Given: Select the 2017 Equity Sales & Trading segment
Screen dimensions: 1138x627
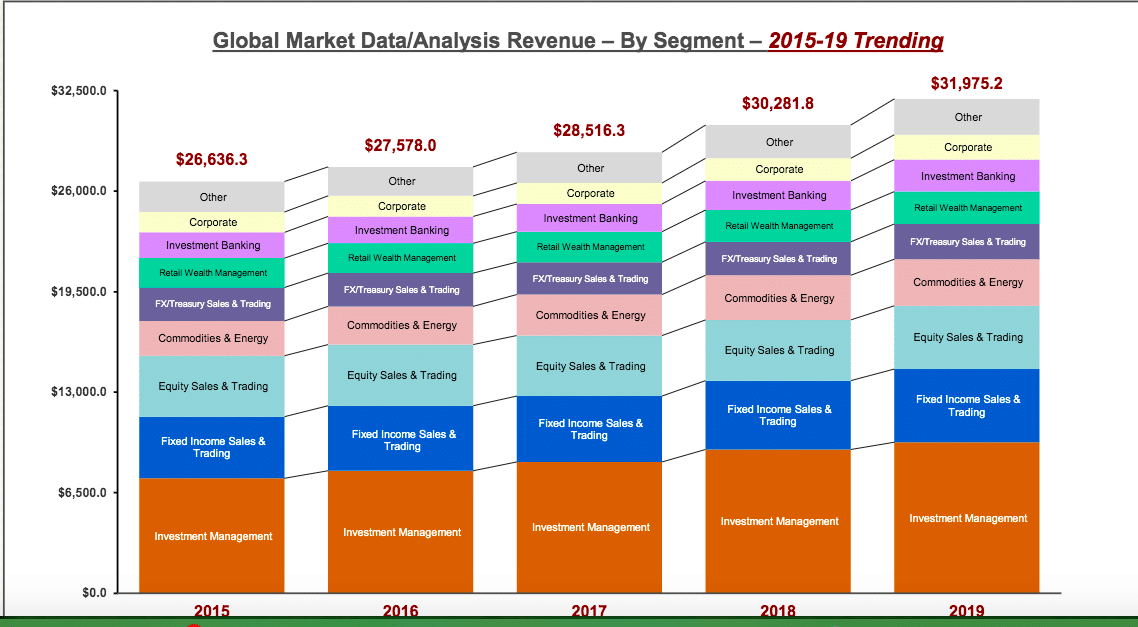Looking at the screenshot, I should [589, 366].
